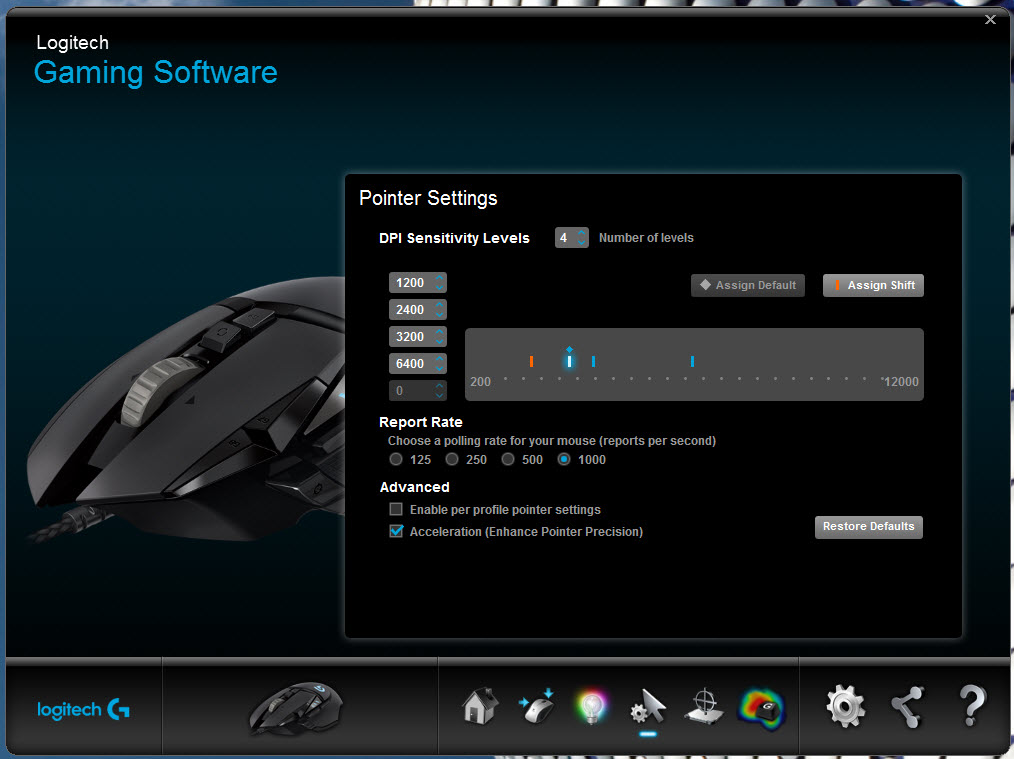The height and width of the screenshot is (759, 1014).
Task: Open the lighting settings bulb icon
Action: click(x=592, y=707)
